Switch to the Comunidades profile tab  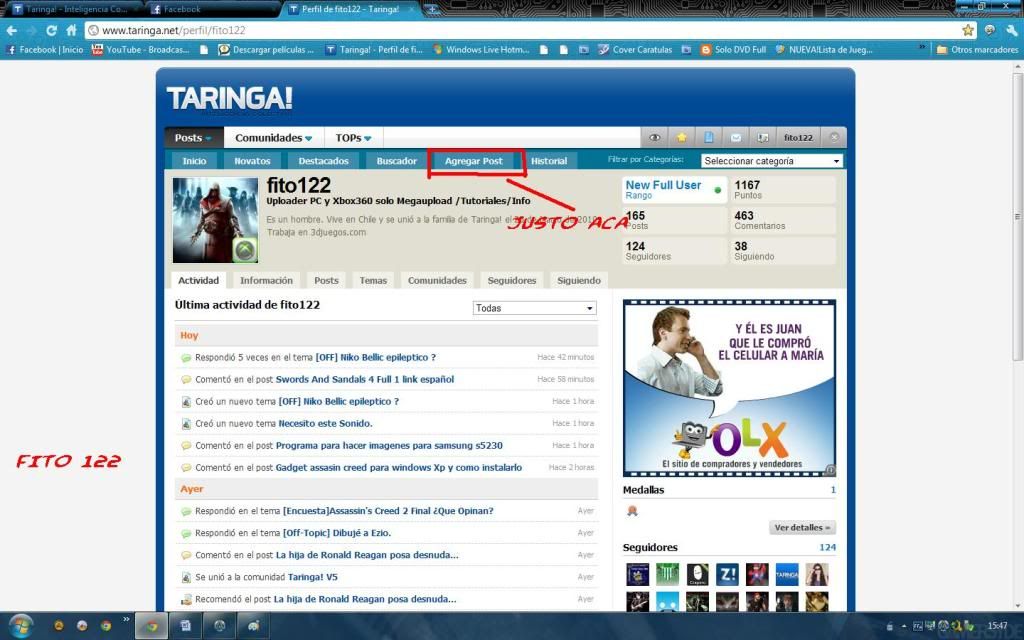pyautogui.click(x=437, y=280)
